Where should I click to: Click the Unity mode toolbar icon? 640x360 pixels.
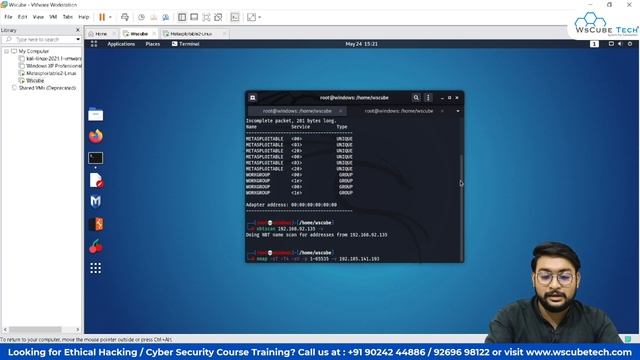218,17
